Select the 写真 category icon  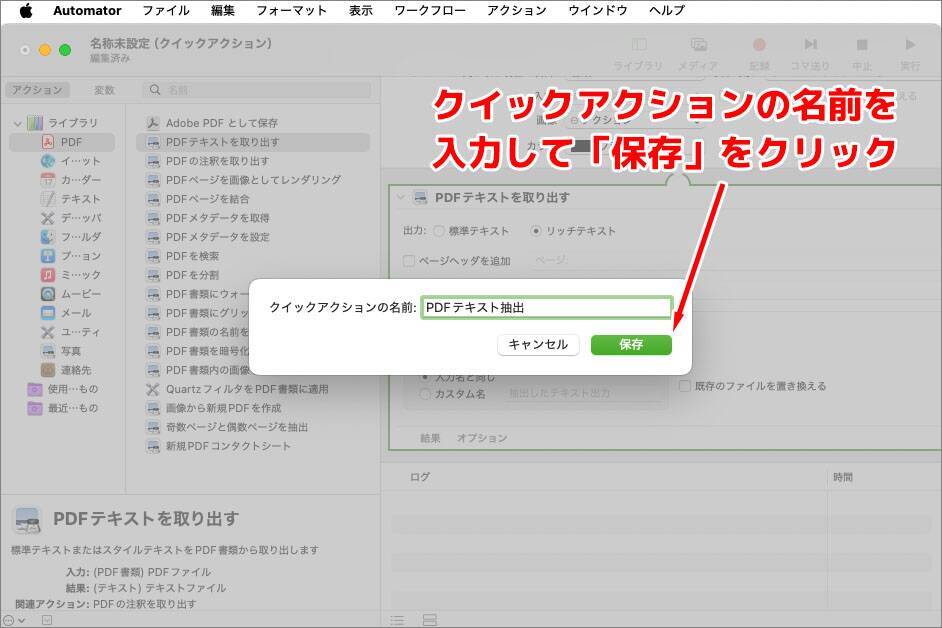(x=48, y=351)
